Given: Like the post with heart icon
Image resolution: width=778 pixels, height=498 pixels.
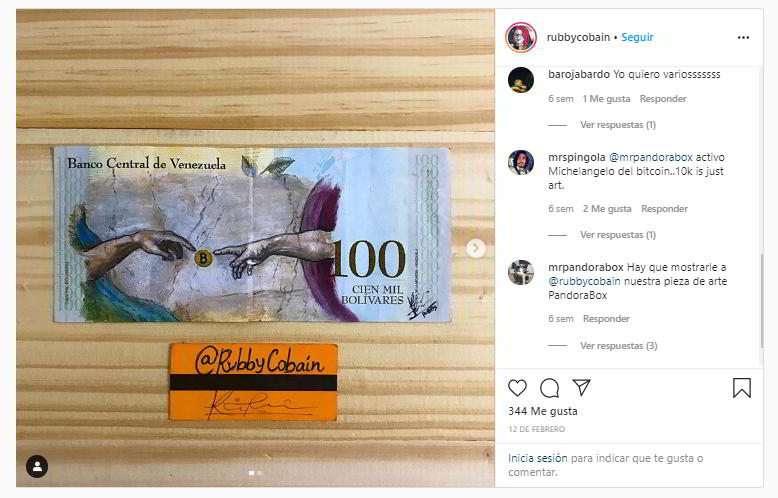Looking at the screenshot, I should [x=518, y=388].
